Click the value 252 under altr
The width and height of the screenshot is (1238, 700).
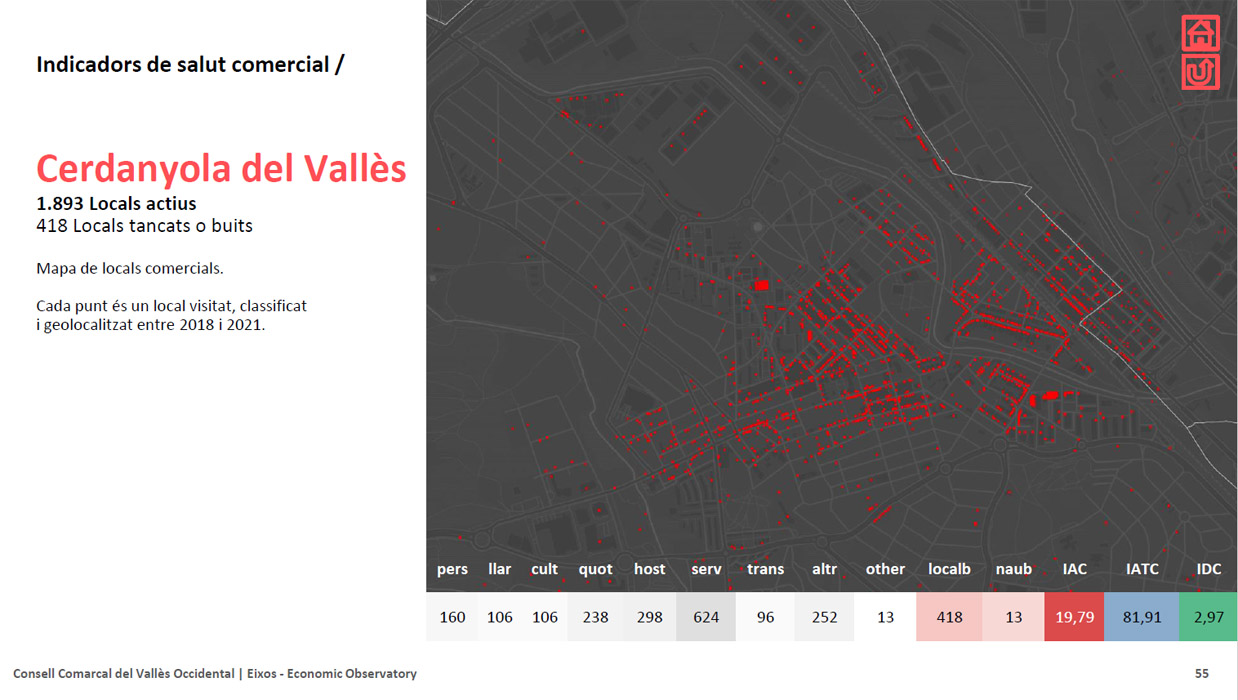click(x=825, y=617)
